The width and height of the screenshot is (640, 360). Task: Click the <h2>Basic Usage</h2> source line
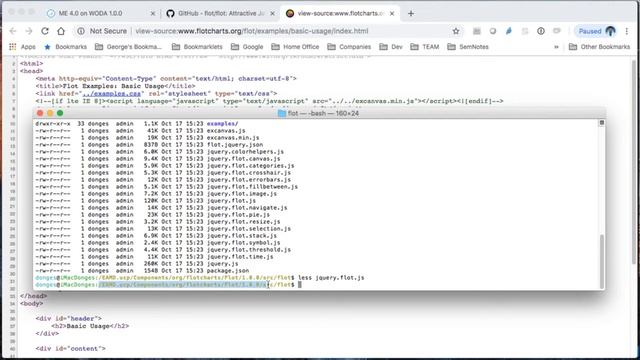pyautogui.click(x=90, y=326)
